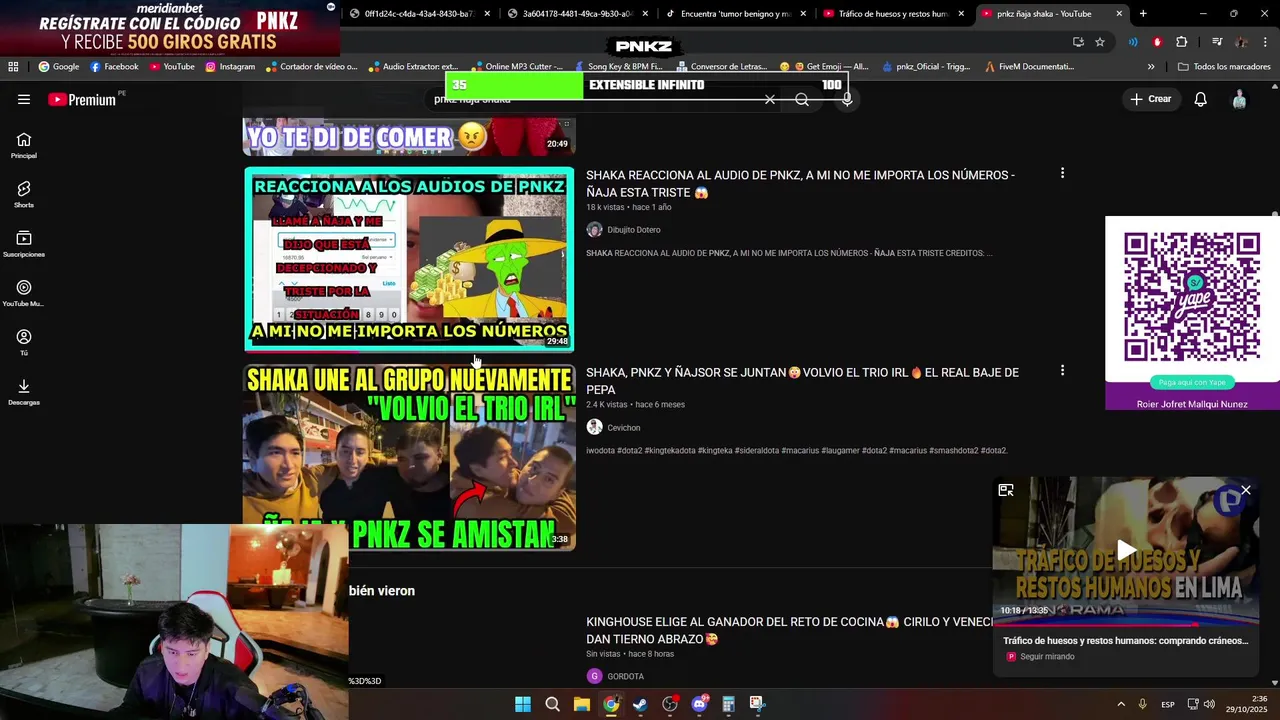Bookmark this page with the star

[1100, 42]
